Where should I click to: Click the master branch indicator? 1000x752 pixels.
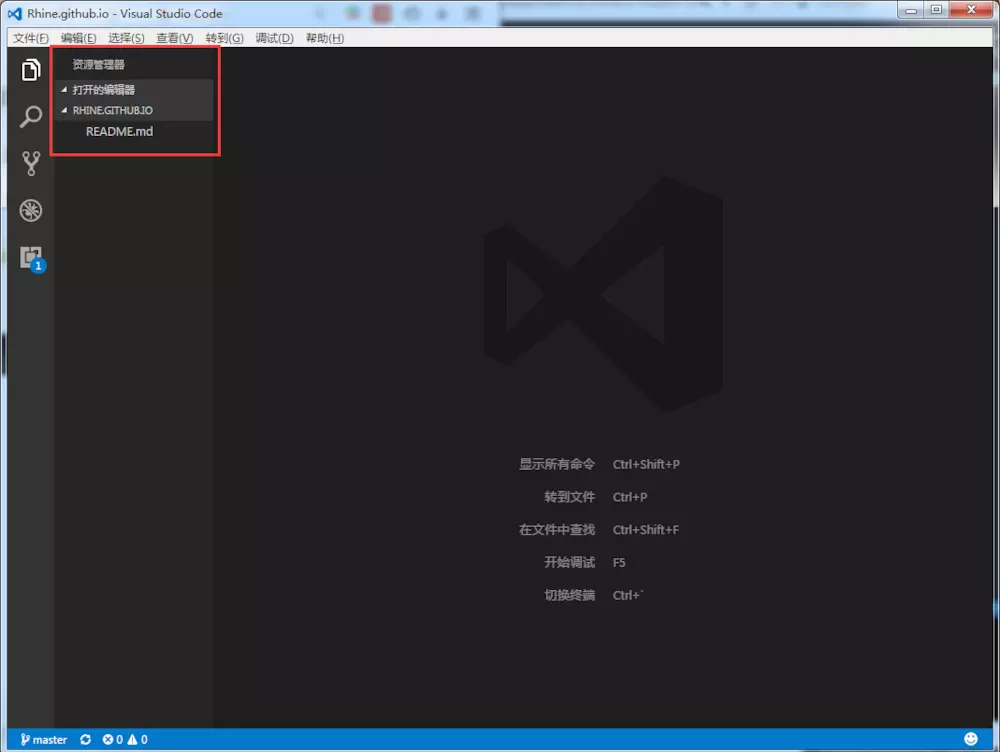(43, 739)
